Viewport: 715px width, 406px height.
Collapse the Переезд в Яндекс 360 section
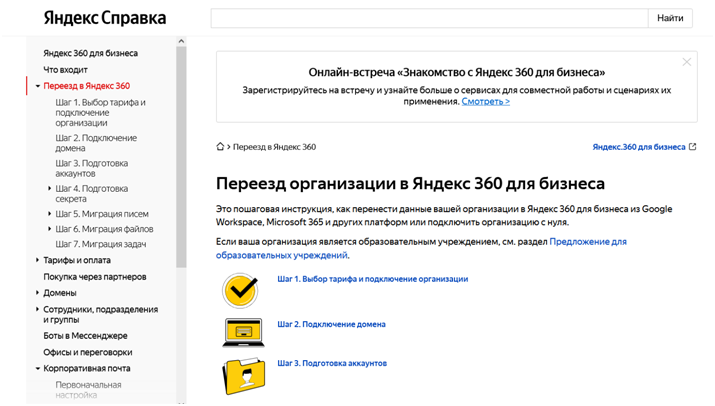[38, 86]
